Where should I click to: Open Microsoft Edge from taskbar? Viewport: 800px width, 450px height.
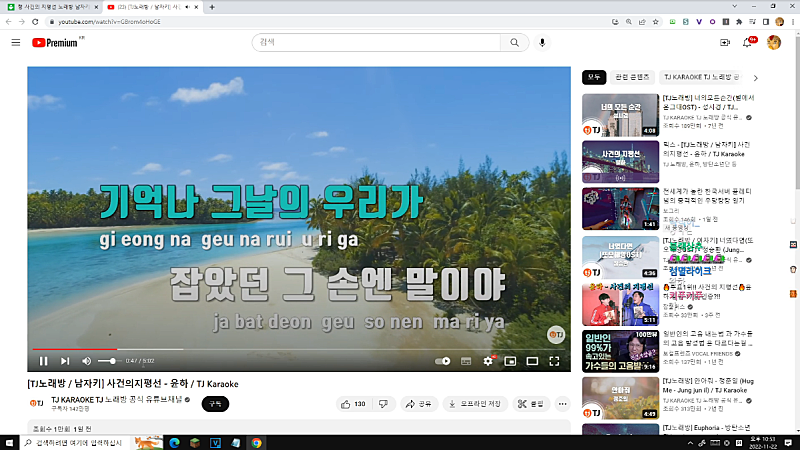tap(174, 443)
